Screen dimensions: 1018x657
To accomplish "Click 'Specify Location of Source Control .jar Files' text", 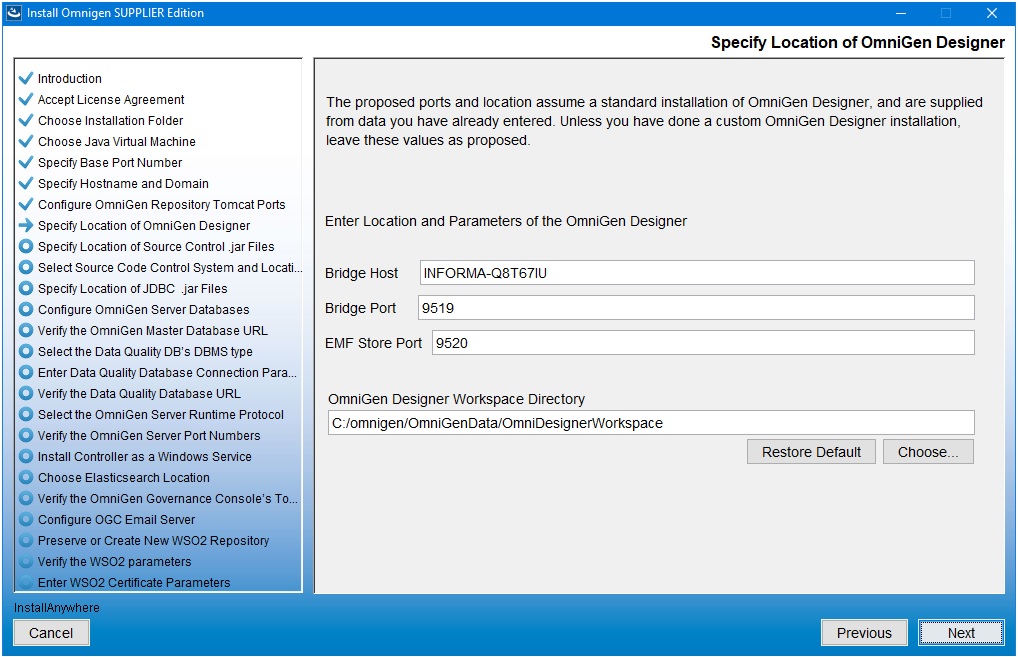I will click(156, 246).
